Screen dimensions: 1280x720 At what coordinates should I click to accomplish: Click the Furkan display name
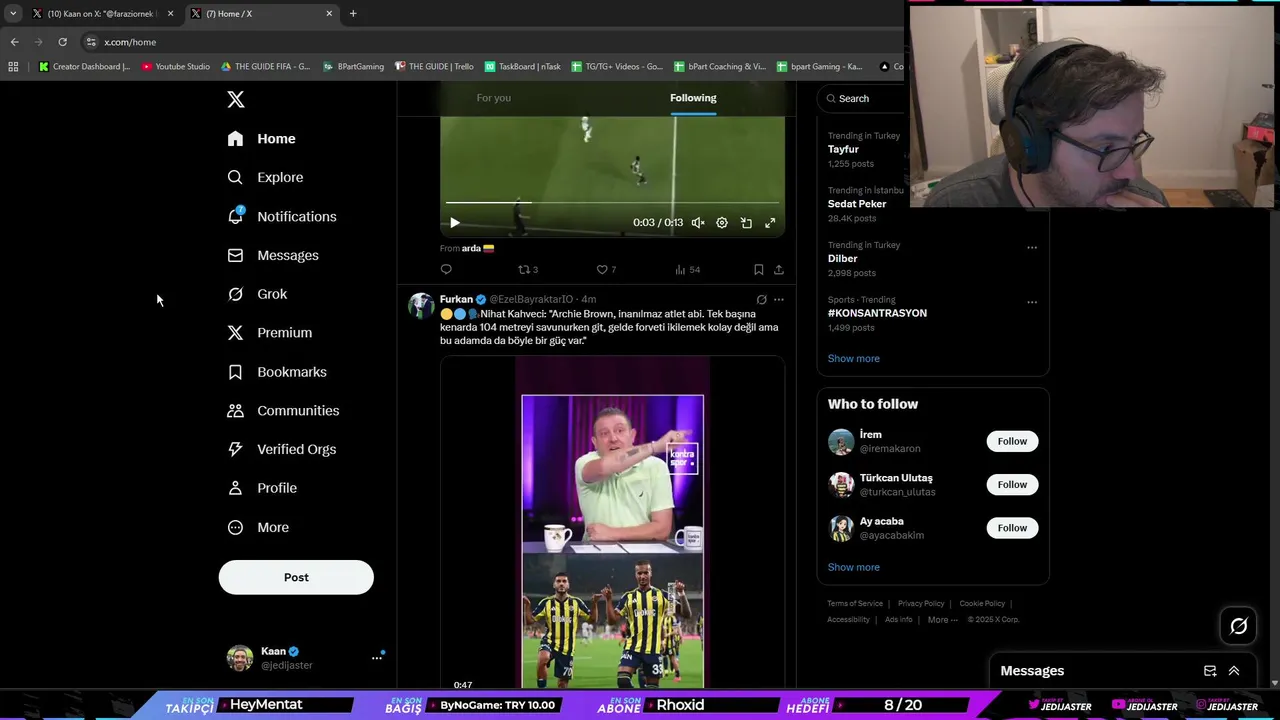[456, 299]
